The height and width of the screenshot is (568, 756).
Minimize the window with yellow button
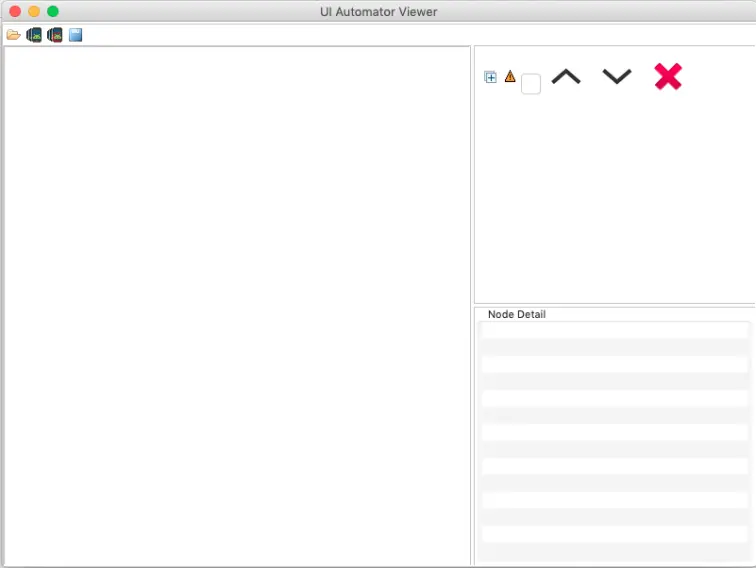pos(34,12)
